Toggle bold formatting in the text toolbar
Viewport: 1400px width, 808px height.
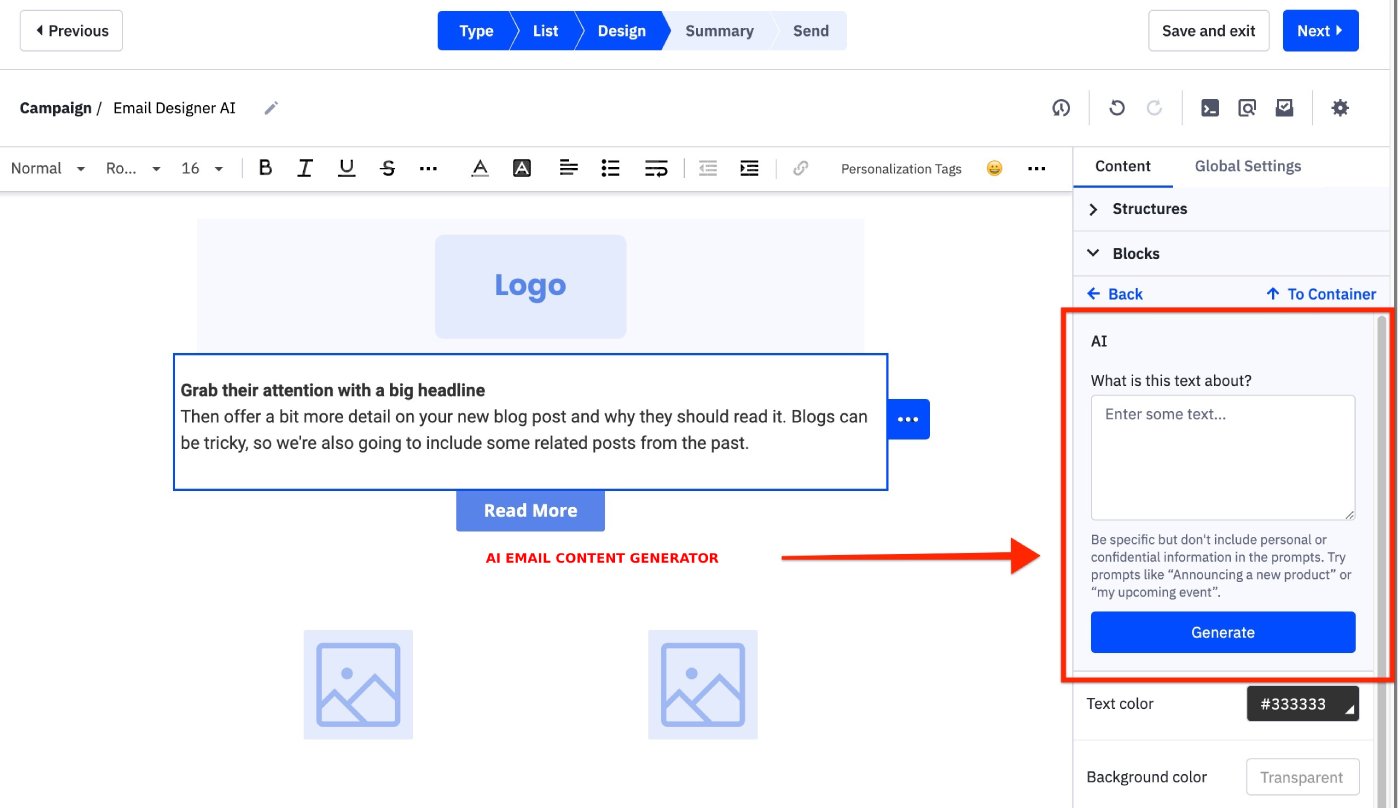(265, 168)
